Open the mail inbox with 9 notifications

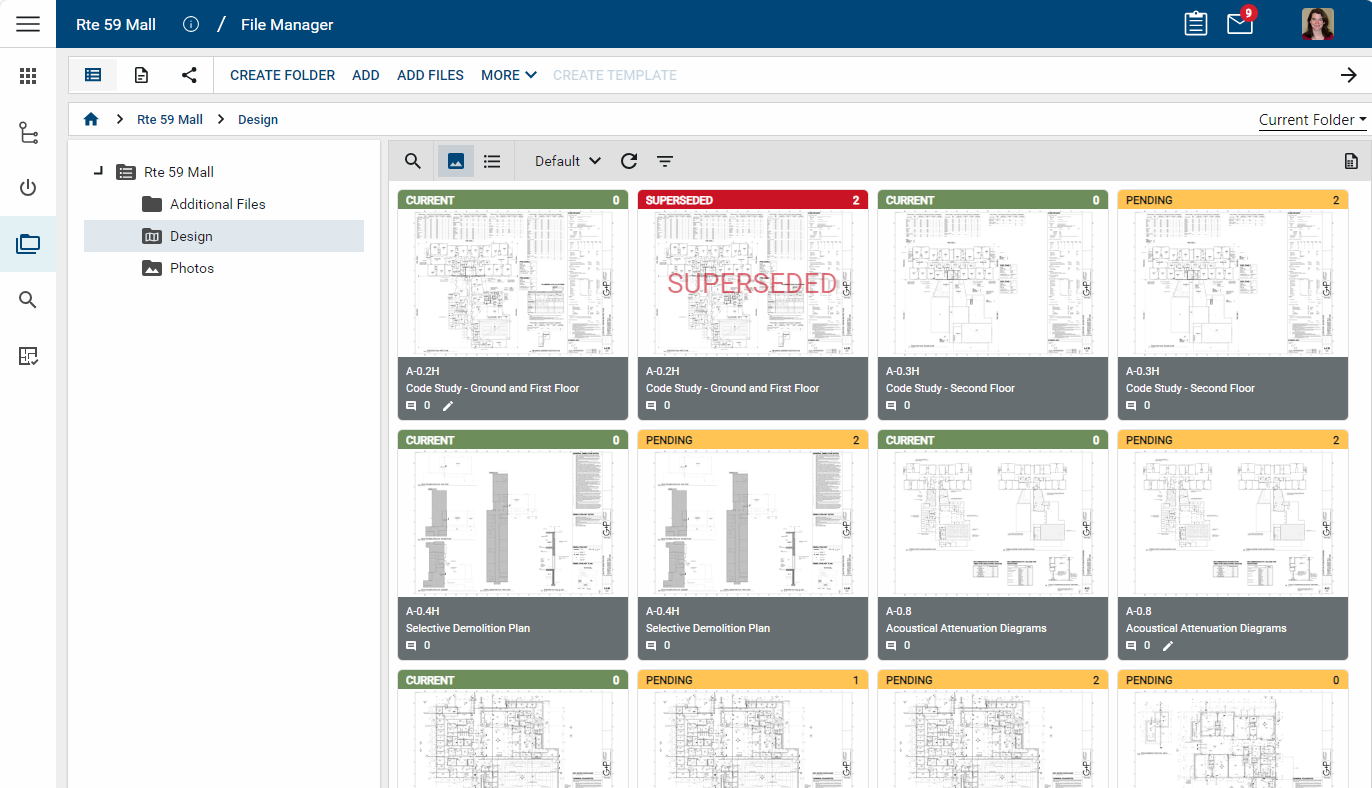(1240, 24)
